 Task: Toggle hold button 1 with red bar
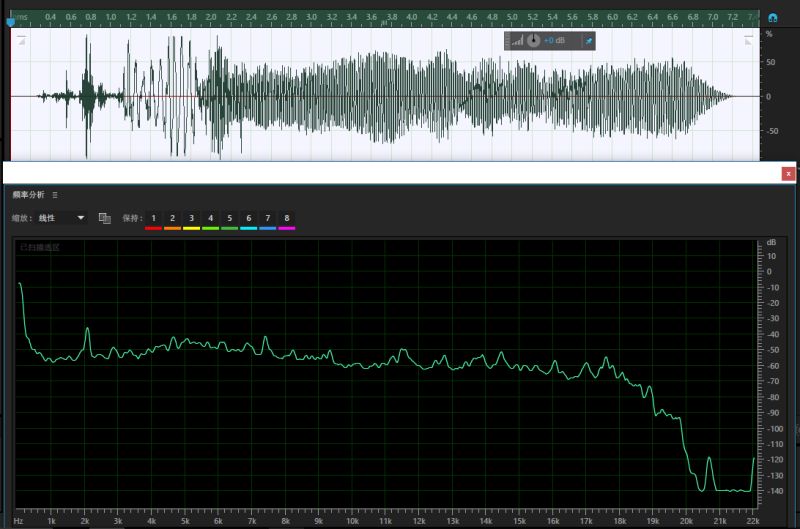point(154,220)
